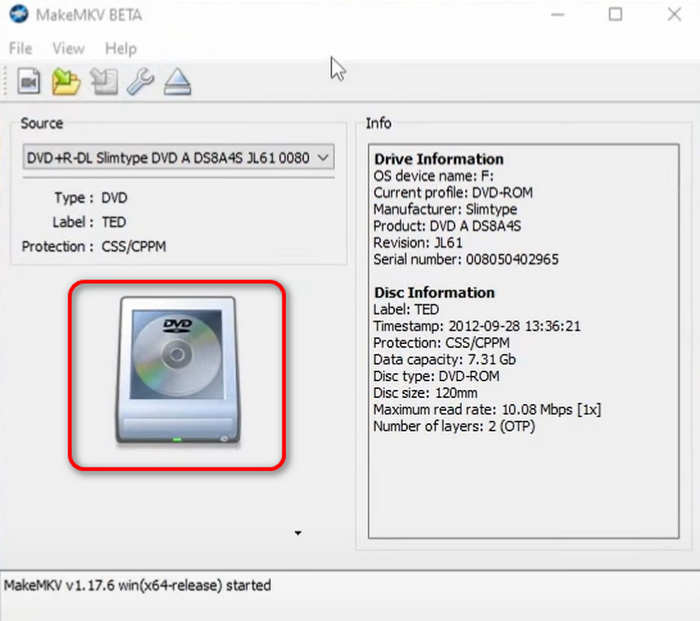Click the Open files video icon
The image size is (700, 621).
click(x=29, y=81)
